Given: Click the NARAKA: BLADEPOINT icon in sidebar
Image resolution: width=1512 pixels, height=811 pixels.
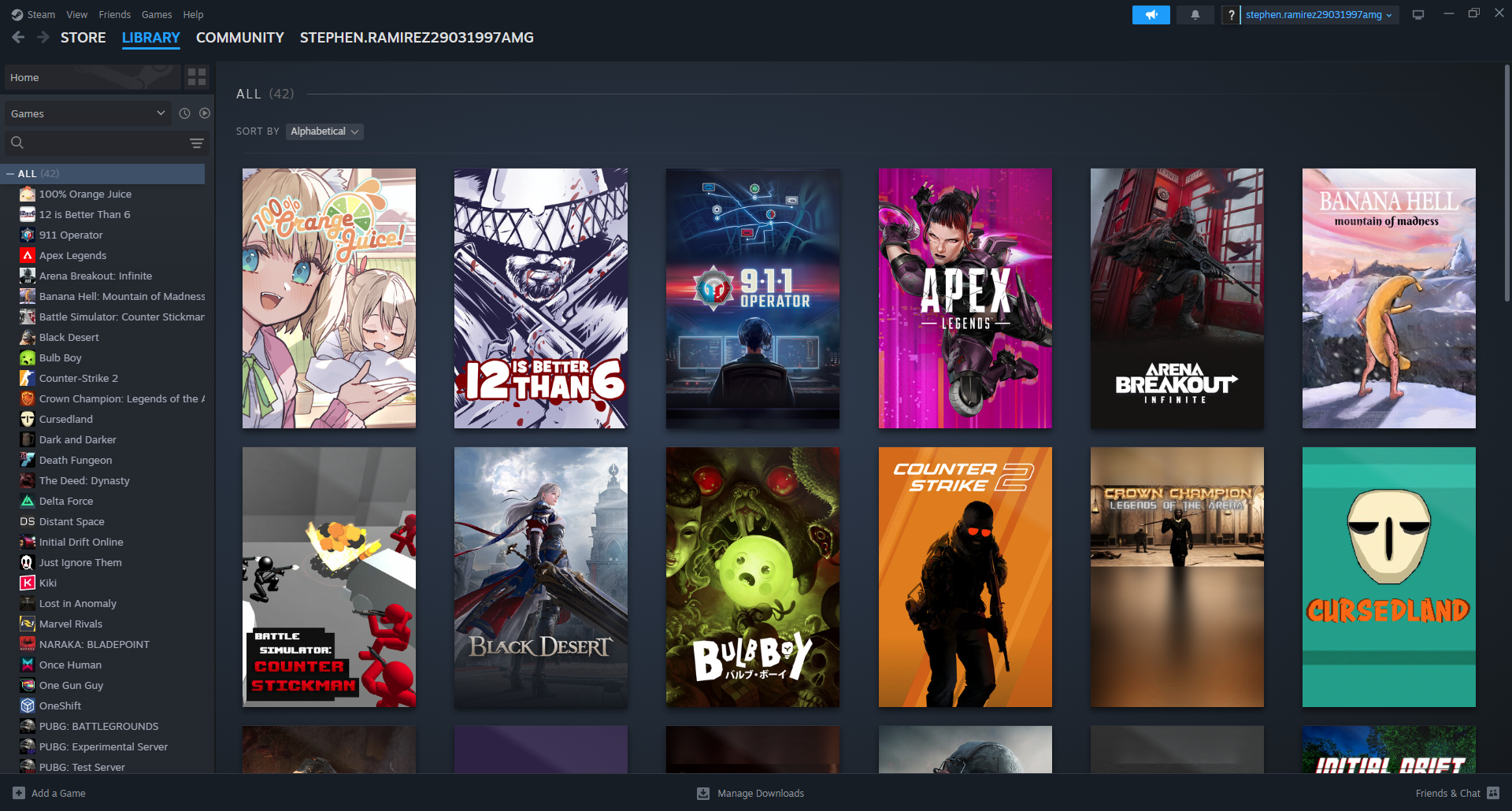Looking at the screenshot, I should [28, 644].
